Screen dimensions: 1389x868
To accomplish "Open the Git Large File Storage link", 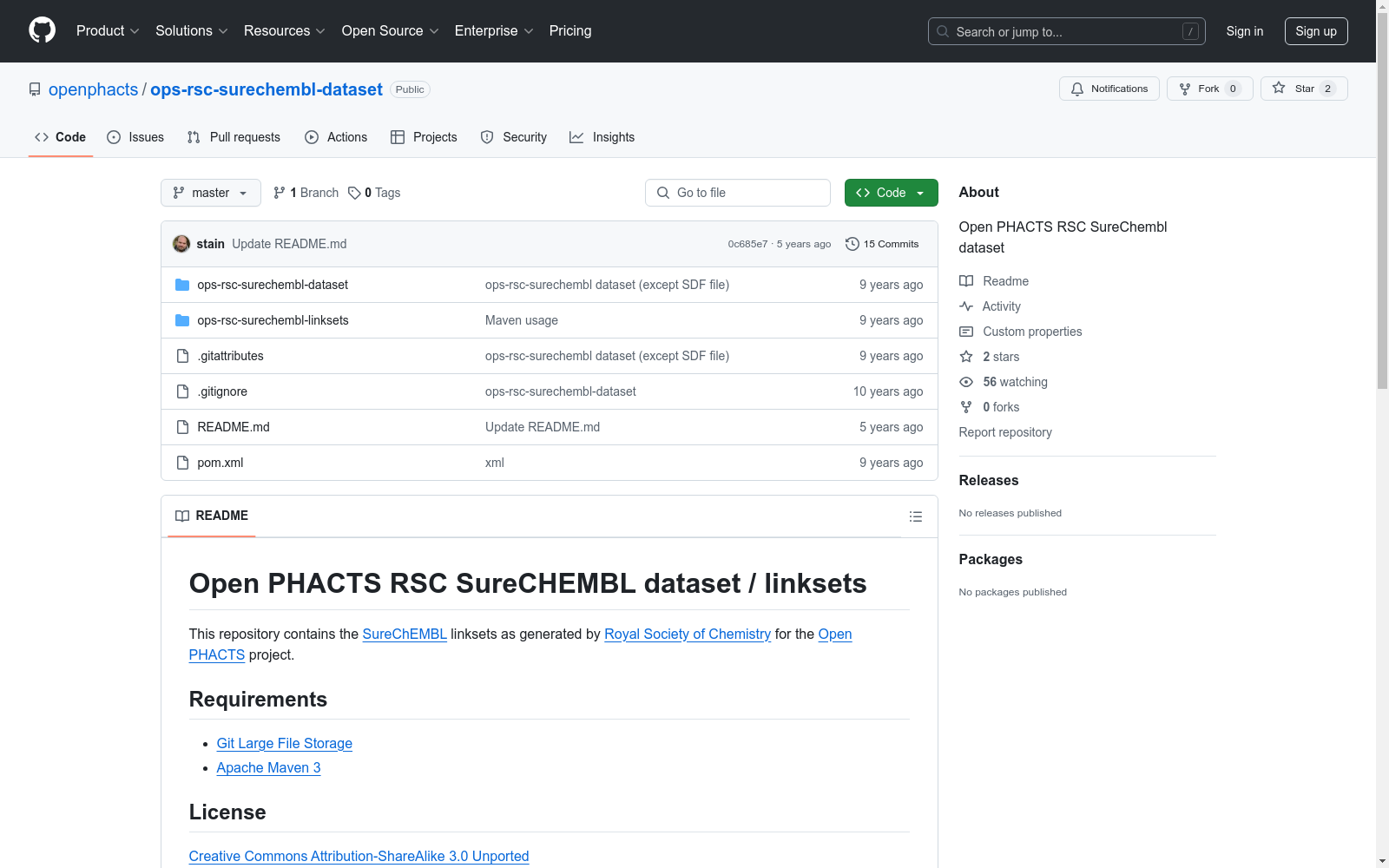I will pos(285,743).
